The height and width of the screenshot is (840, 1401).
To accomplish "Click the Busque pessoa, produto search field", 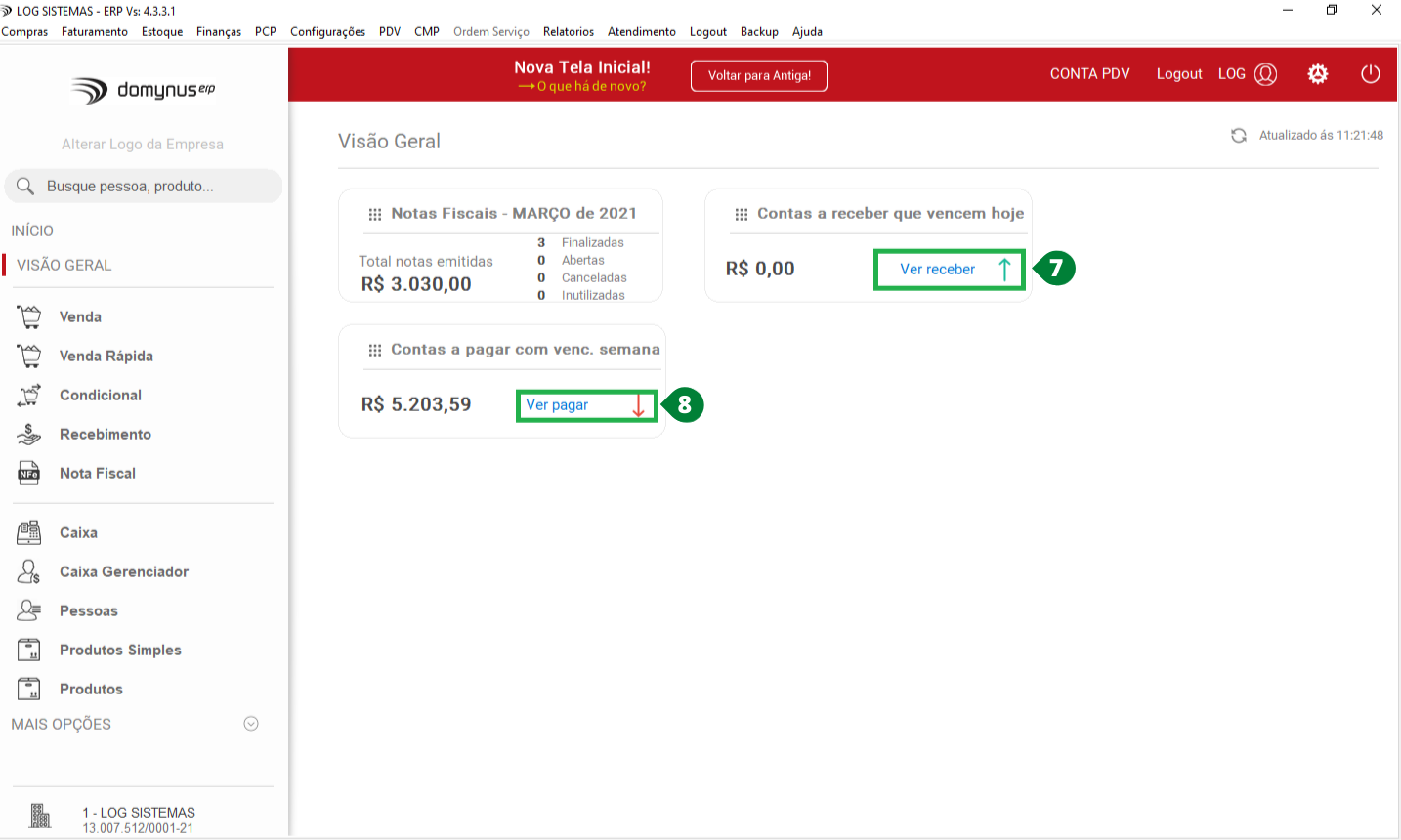I will (144, 186).
